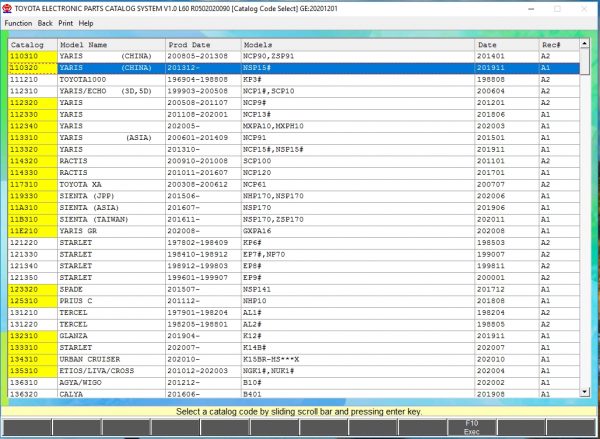Select the AGYA/WIGO row
600x439 pixels.
(293, 383)
